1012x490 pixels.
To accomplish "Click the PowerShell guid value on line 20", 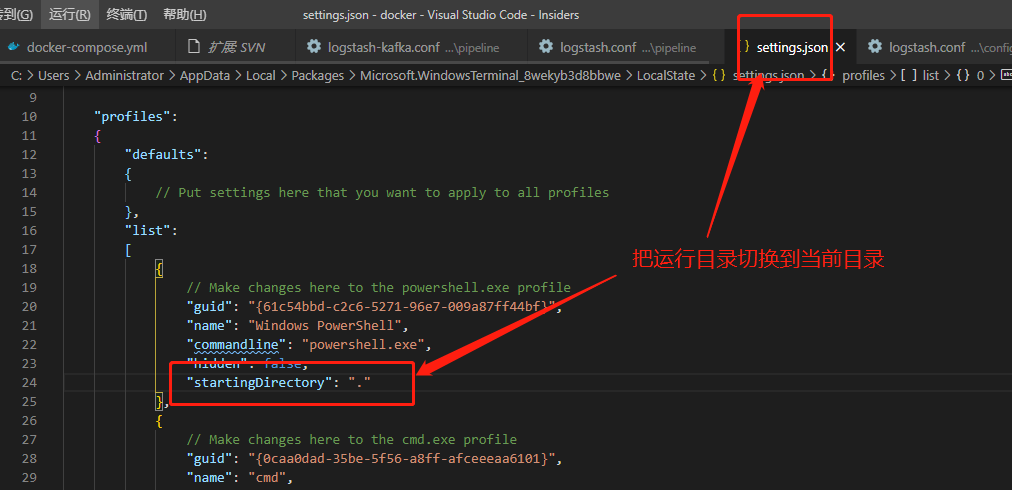I will [x=402, y=307].
